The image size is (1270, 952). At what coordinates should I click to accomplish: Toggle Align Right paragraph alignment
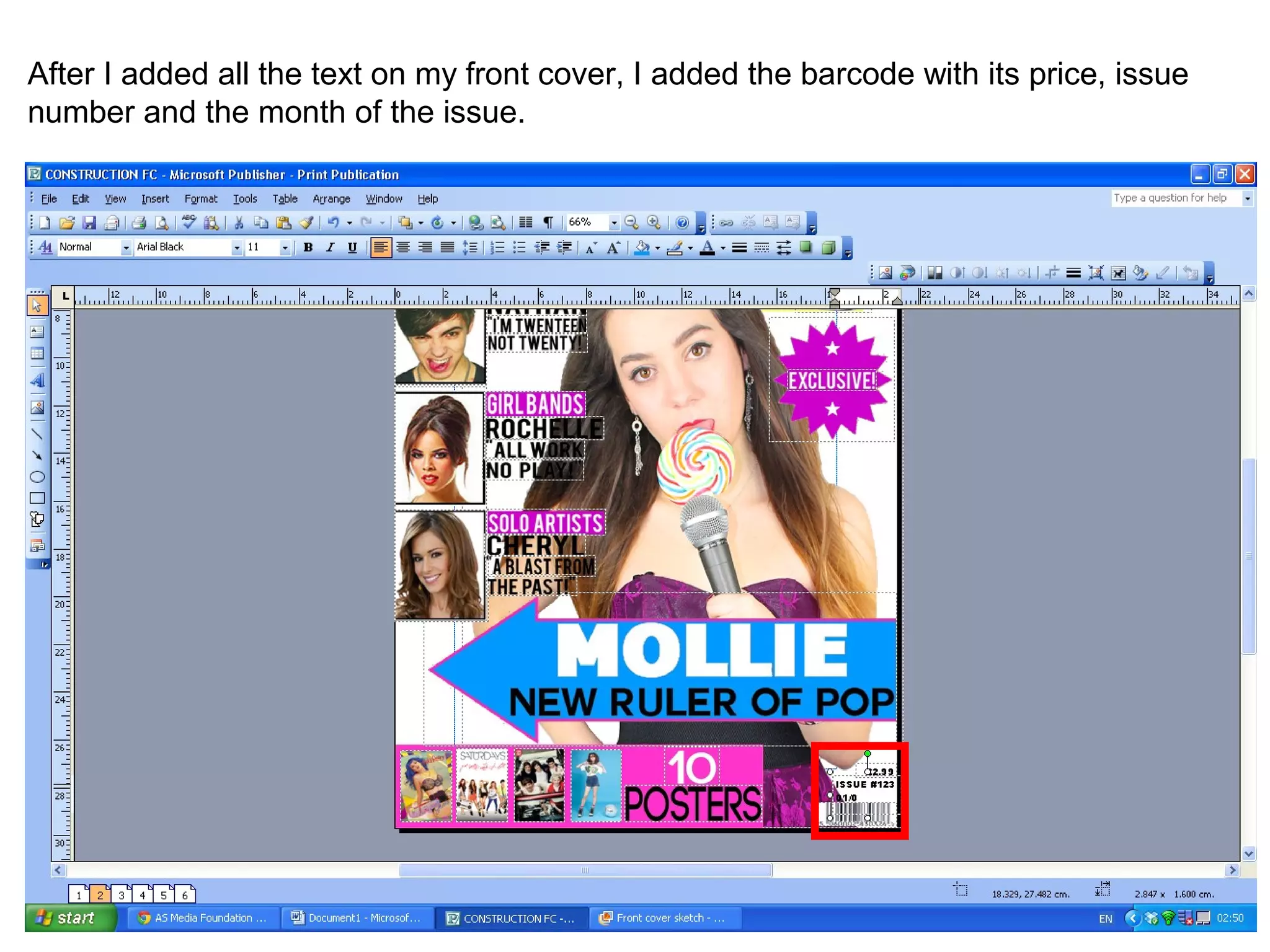click(425, 248)
